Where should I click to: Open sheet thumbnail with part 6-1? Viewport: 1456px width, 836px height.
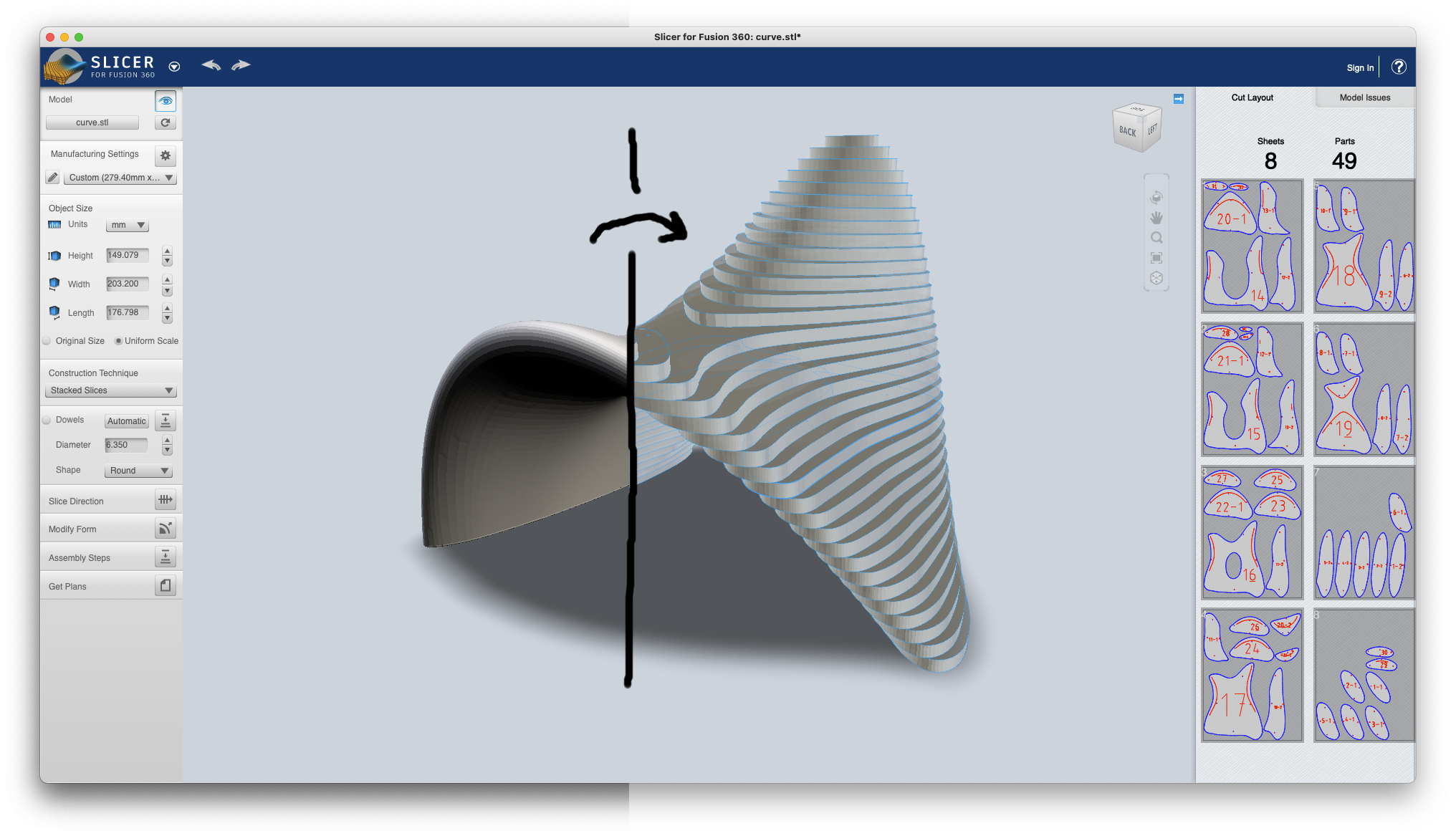pos(1364,532)
